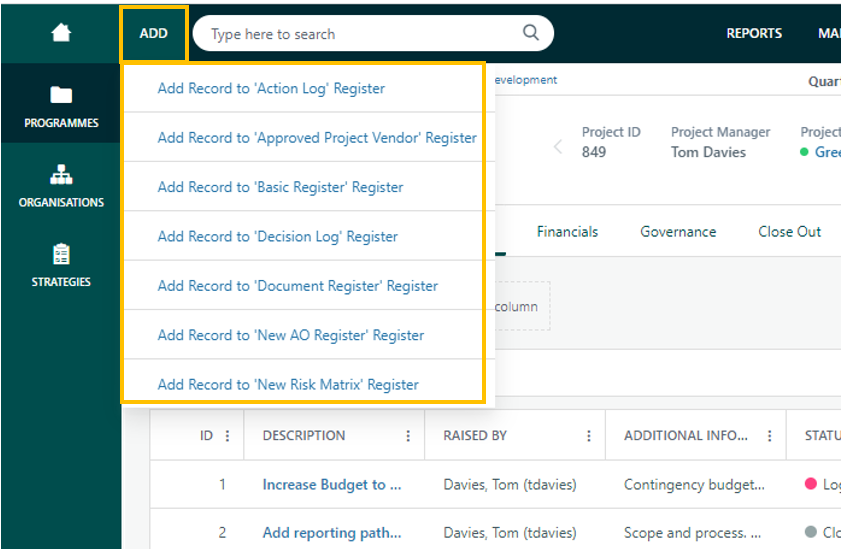
Task: Click Project ID value 849
Action: 594,152
